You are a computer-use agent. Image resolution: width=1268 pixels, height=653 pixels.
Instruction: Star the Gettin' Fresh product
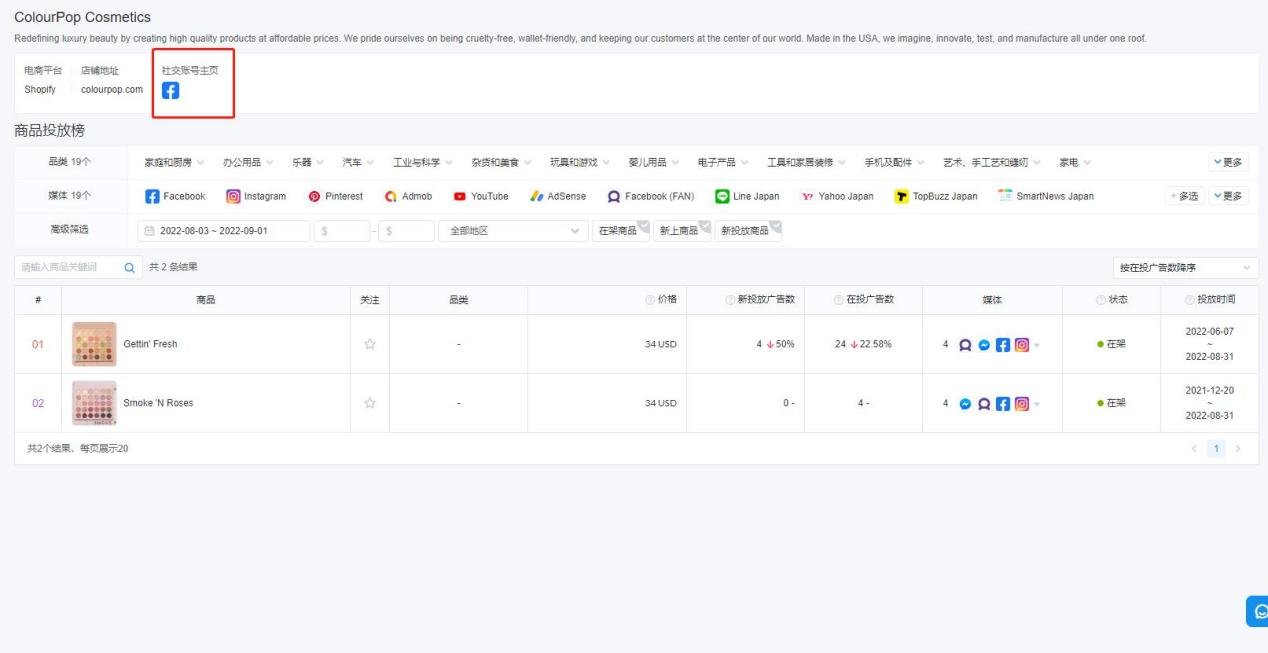(x=369, y=344)
